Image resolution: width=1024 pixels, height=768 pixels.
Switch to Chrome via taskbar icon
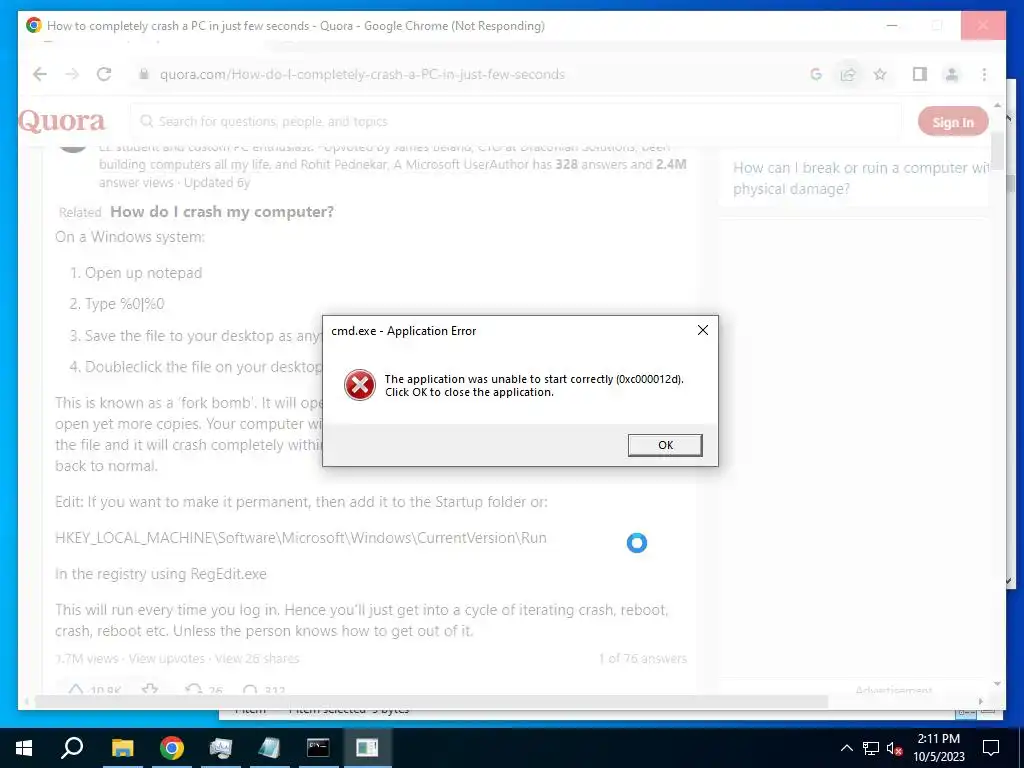click(x=171, y=748)
